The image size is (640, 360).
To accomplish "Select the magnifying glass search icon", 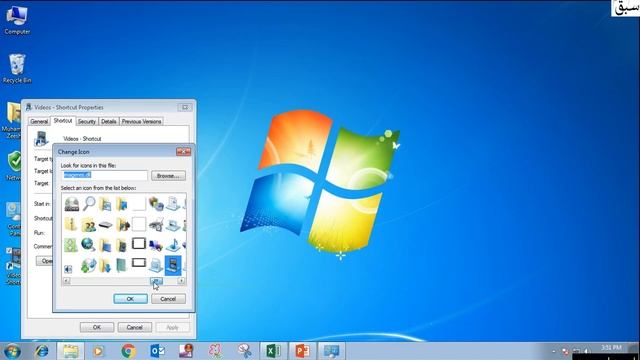I will [89, 203].
